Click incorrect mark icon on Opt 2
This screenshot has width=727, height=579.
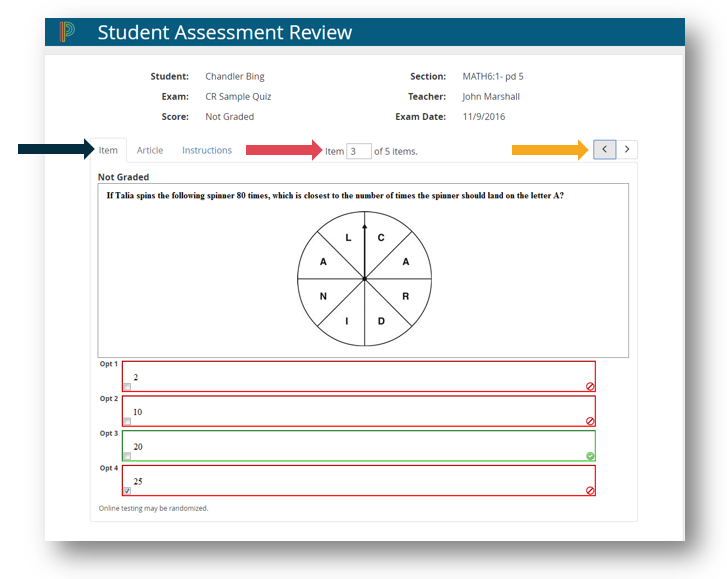click(590, 421)
